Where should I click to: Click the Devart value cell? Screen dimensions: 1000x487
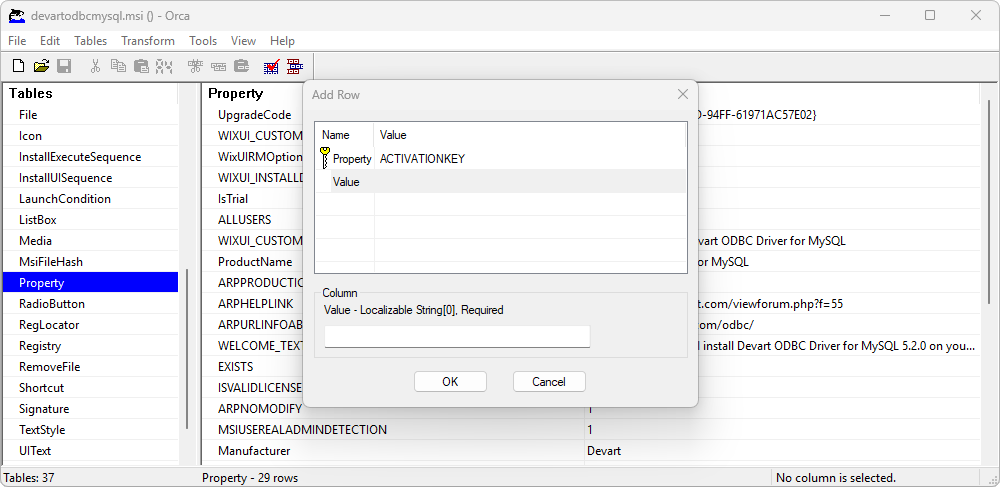click(x=782, y=451)
